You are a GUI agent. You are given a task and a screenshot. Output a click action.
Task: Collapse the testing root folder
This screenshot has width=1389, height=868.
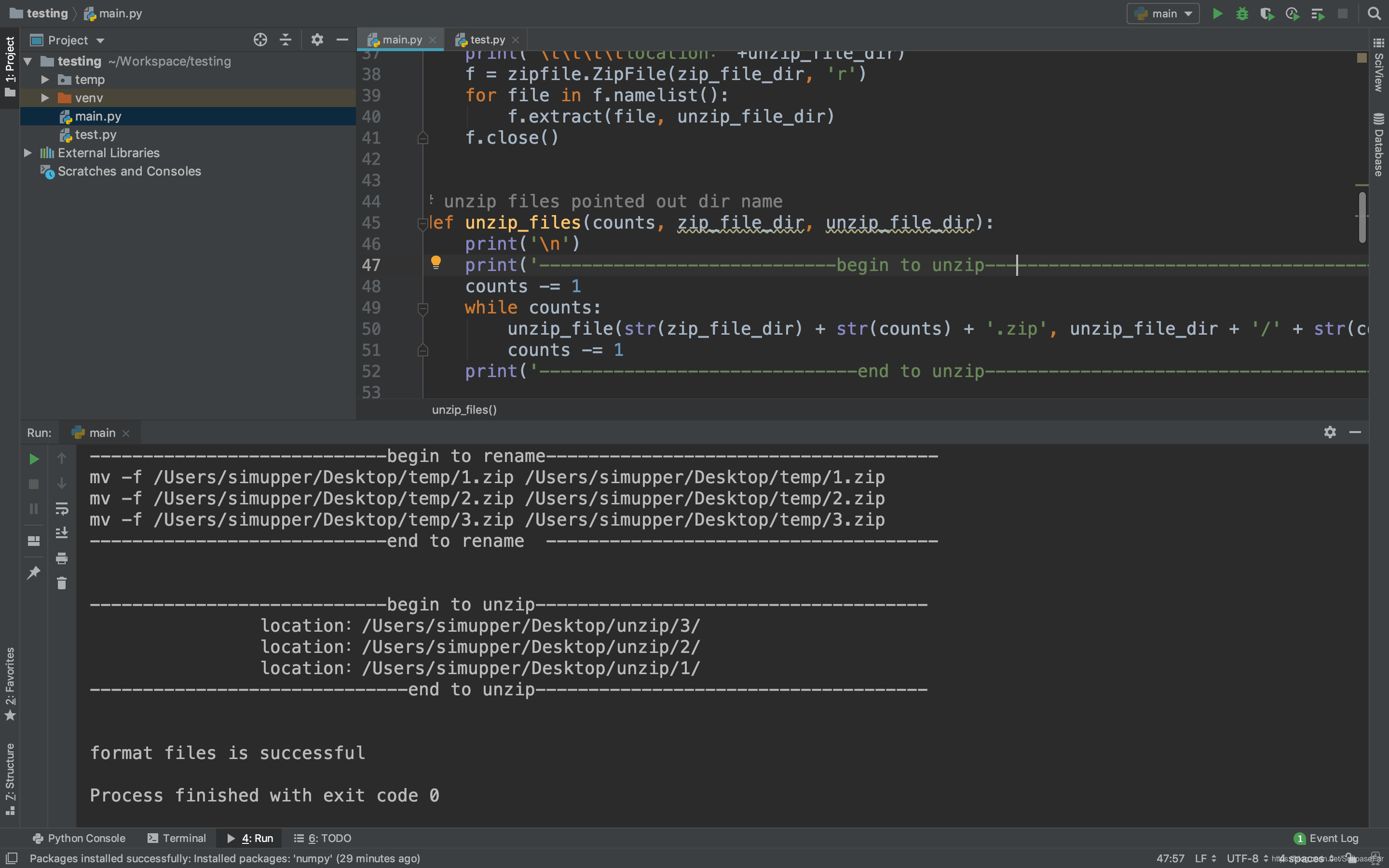point(27,61)
